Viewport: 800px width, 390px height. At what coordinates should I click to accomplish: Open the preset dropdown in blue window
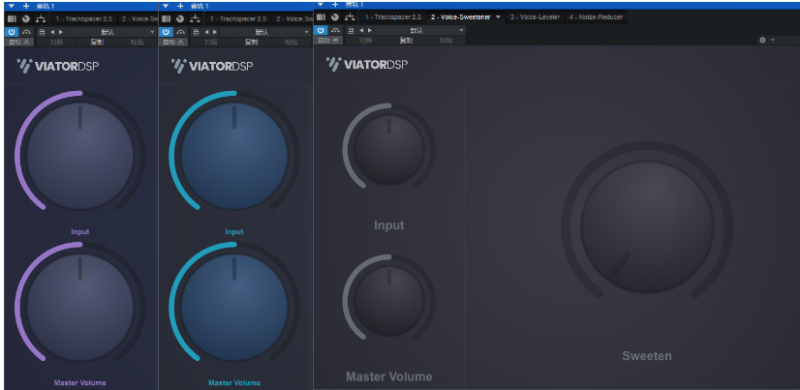tap(266, 32)
